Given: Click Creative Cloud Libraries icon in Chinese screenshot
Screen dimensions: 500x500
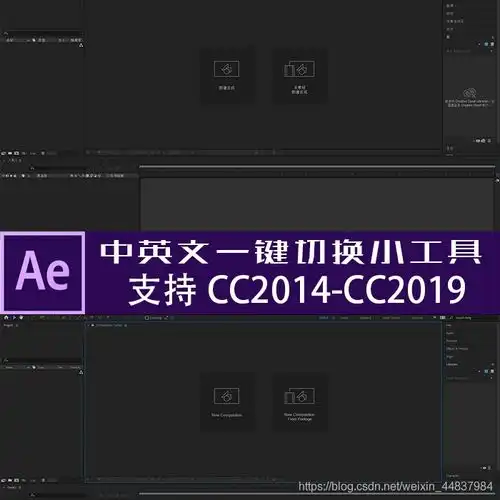Looking at the screenshot, I should 469,93.
